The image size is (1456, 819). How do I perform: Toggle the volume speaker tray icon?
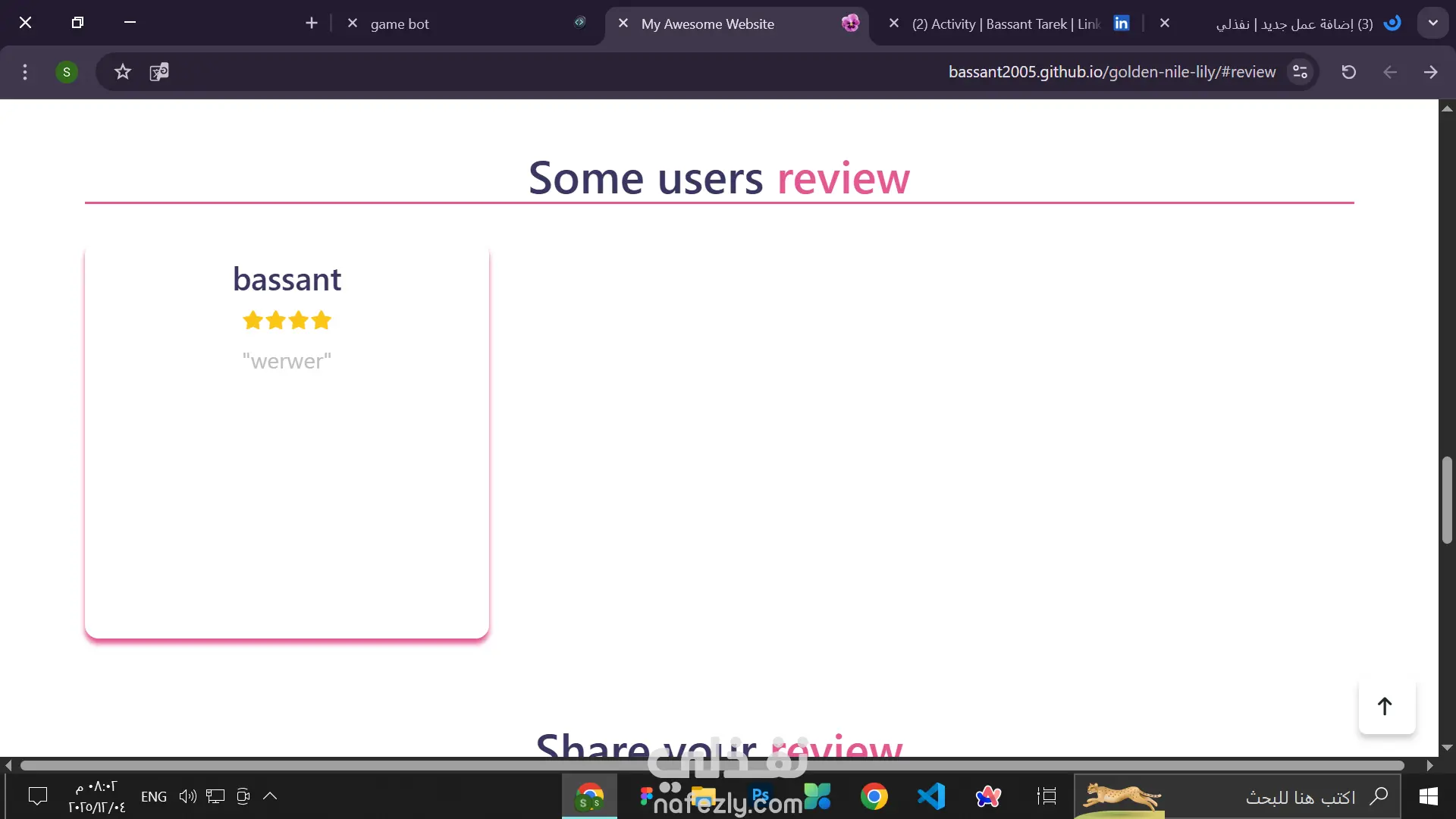pyautogui.click(x=187, y=796)
